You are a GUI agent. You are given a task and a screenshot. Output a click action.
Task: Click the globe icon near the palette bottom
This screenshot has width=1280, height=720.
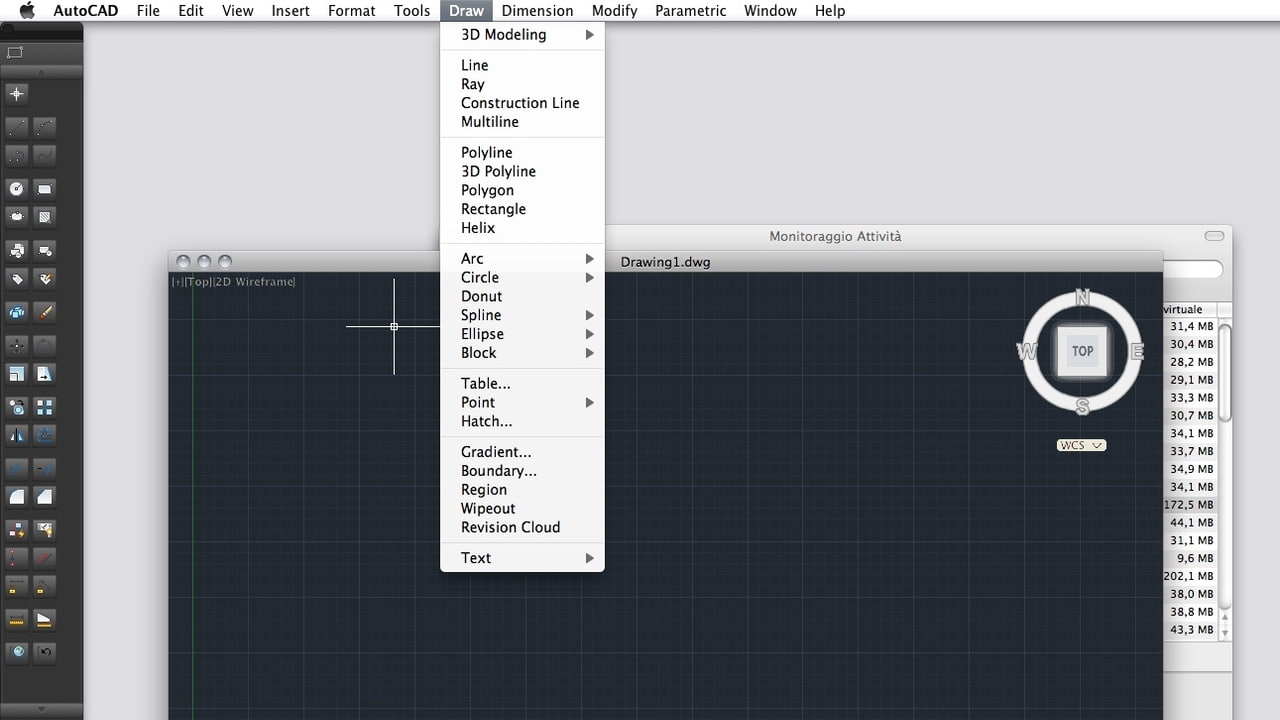pos(17,653)
